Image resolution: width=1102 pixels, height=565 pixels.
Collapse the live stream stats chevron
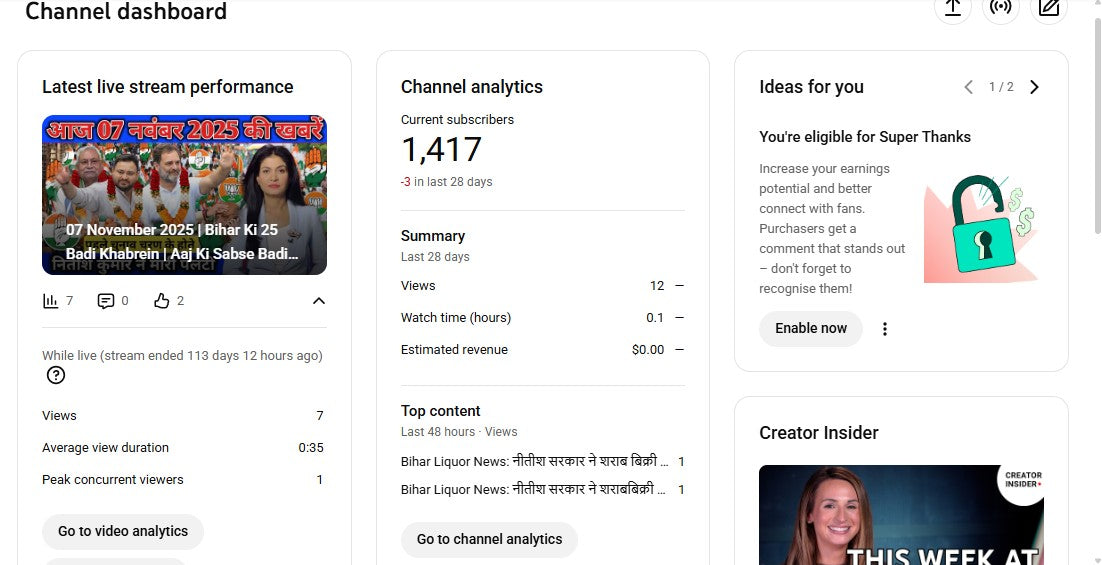click(x=318, y=301)
